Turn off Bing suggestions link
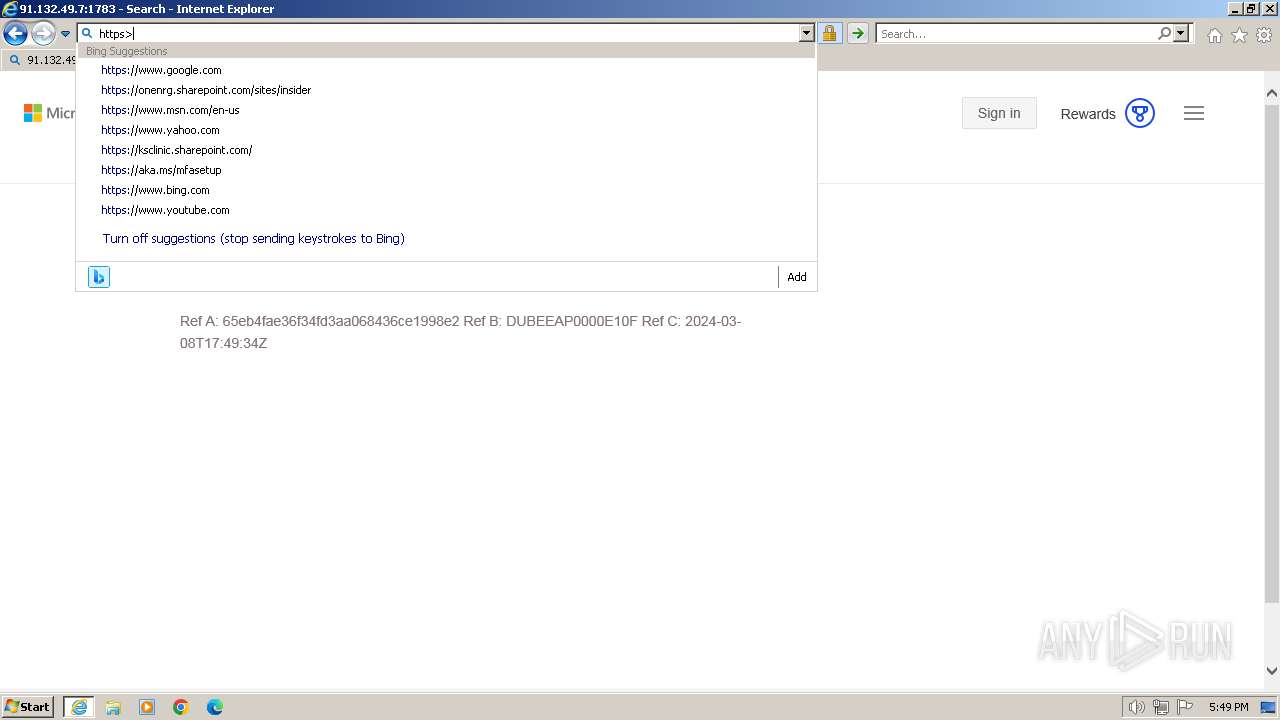 click(x=253, y=239)
